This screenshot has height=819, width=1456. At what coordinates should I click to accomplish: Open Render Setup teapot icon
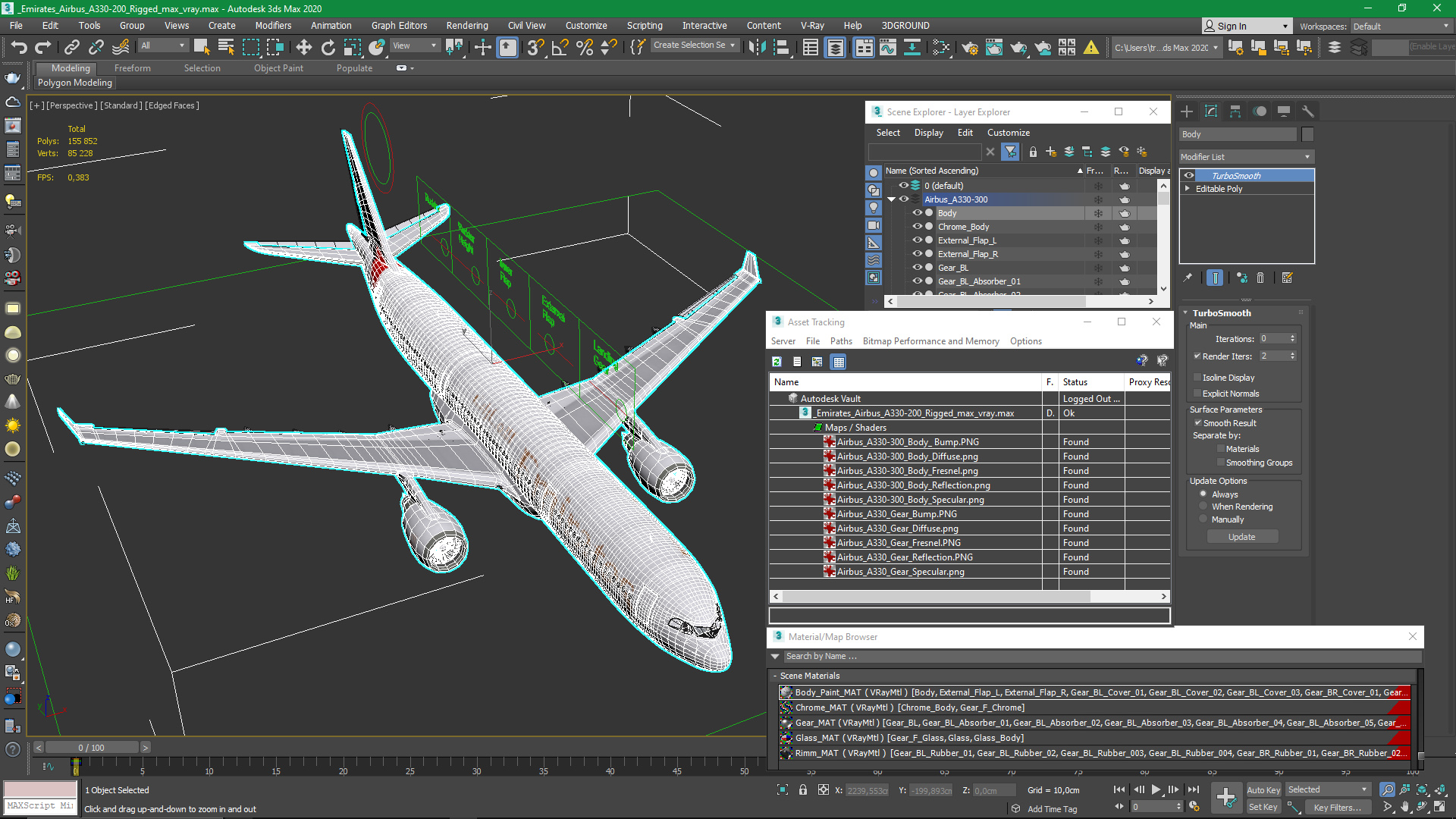click(970, 47)
